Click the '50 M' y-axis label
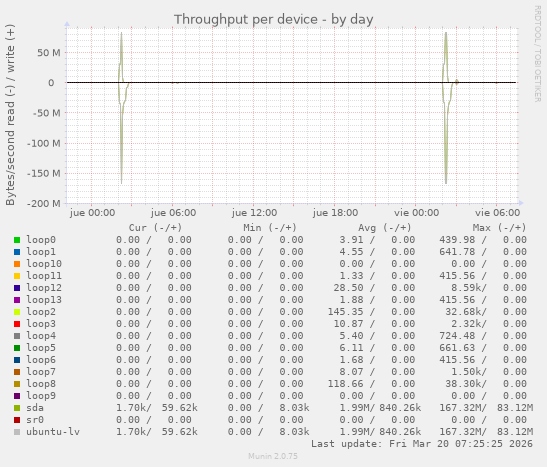 [49, 53]
